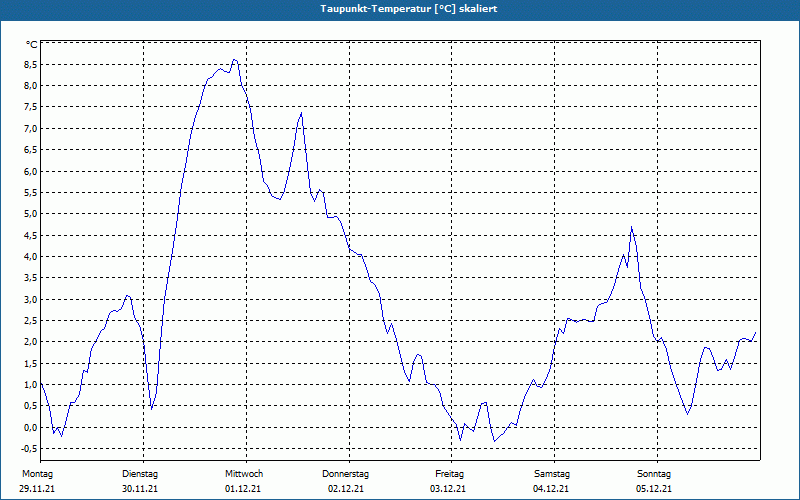800x500 pixels.
Task: Click the °C unit label
Action: click(32, 45)
